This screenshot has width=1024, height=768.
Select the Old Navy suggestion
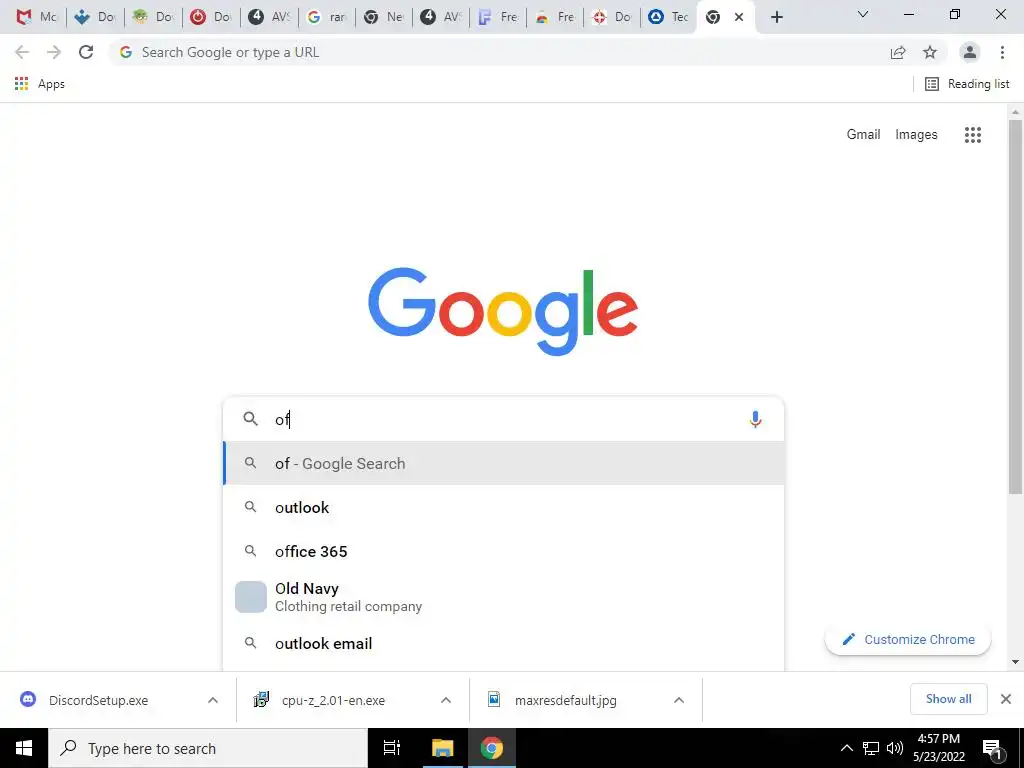[x=504, y=597]
